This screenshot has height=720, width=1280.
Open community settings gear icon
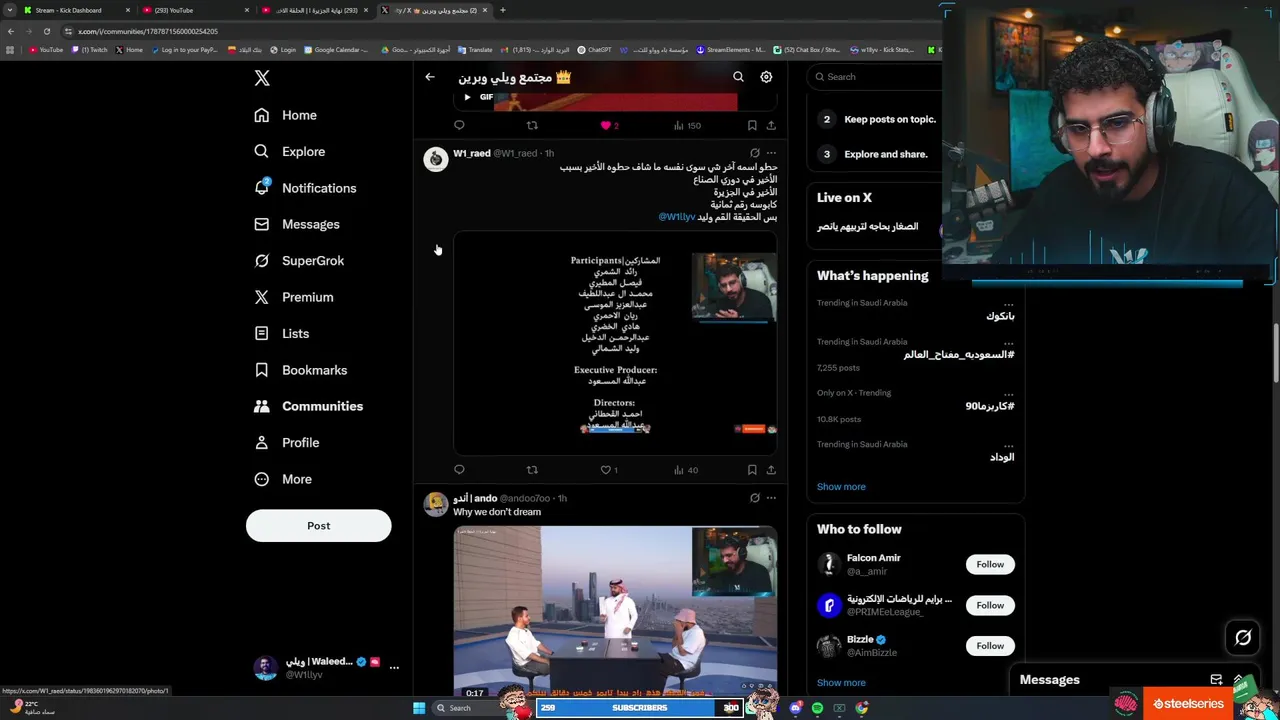(766, 77)
